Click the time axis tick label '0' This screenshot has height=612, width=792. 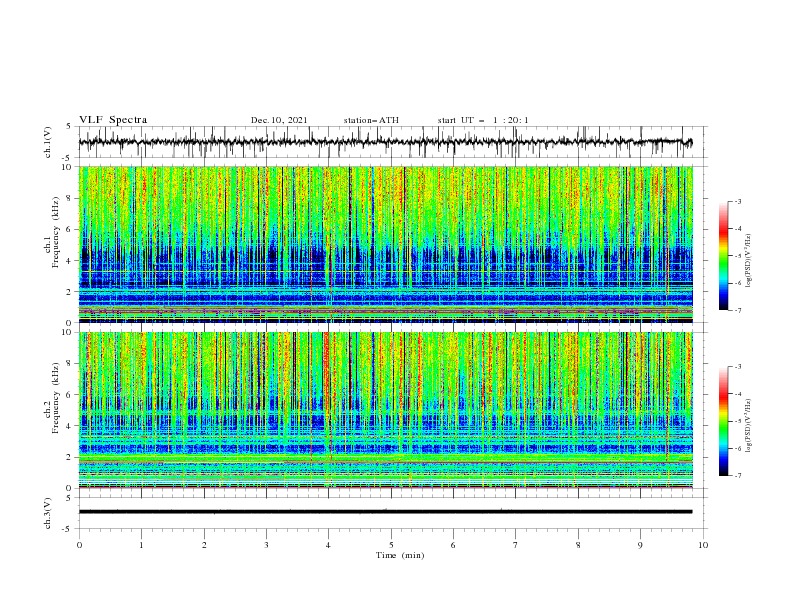tap(79, 545)
